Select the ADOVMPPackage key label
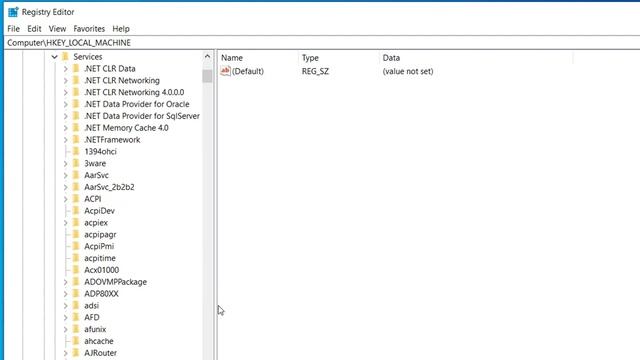The width and height of the screenshot is (640, 360). (x=116, y=282)
